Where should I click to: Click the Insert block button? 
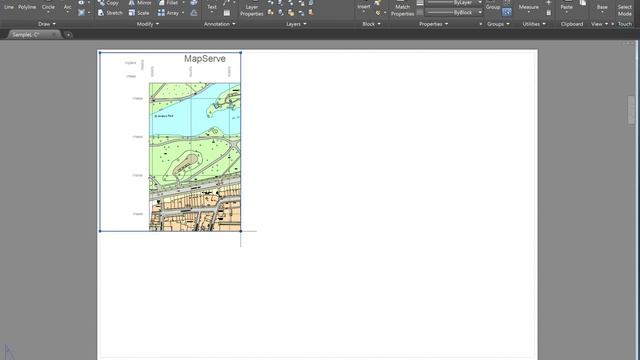(364, 6)
